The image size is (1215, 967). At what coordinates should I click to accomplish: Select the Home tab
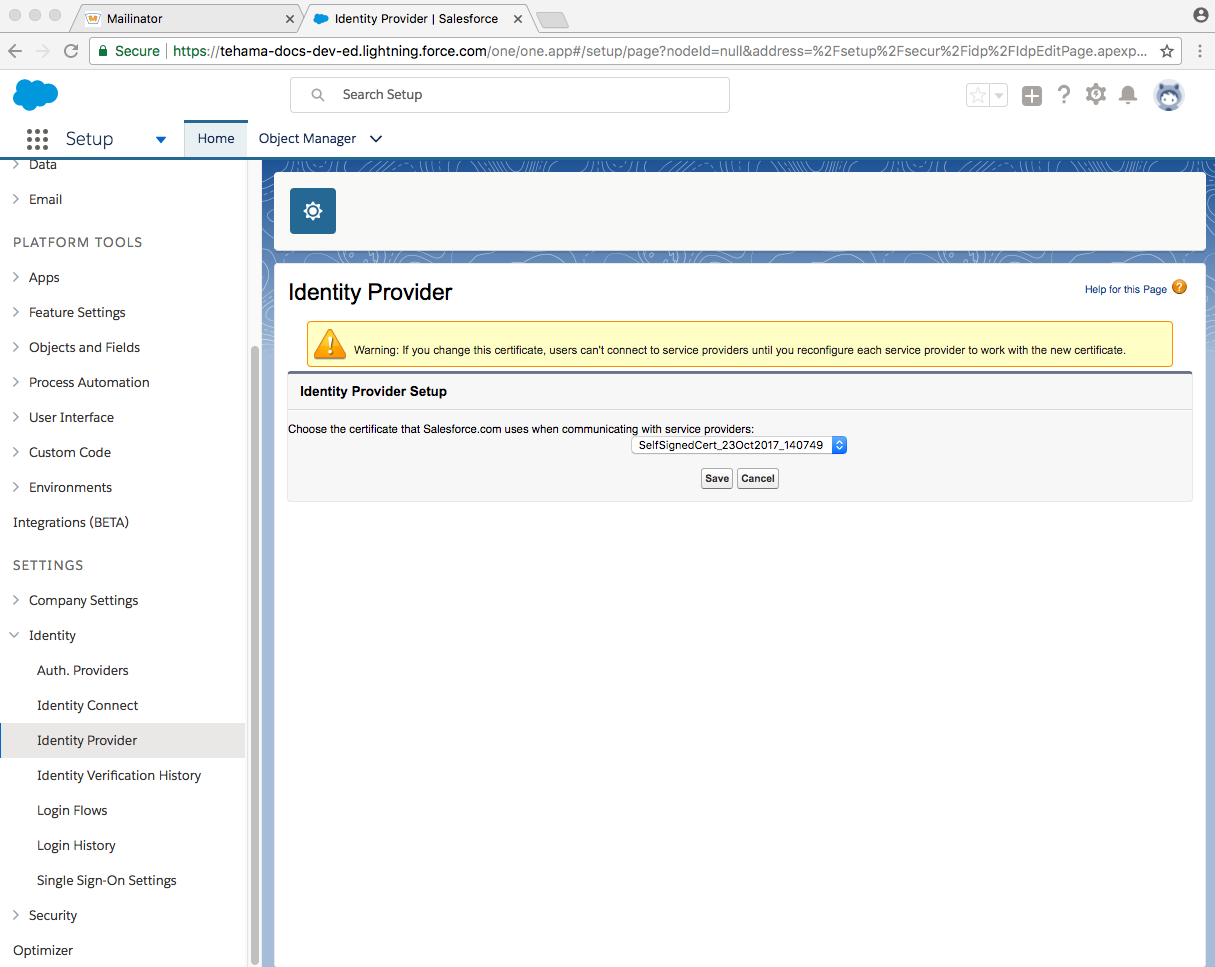pyautogui.click(x=216, y=139)
